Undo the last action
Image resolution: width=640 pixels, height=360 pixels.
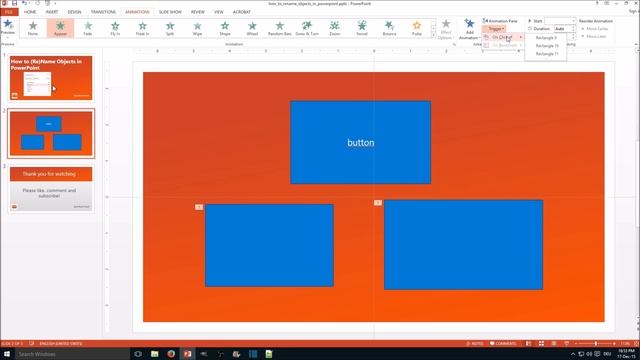click(24, 3)
